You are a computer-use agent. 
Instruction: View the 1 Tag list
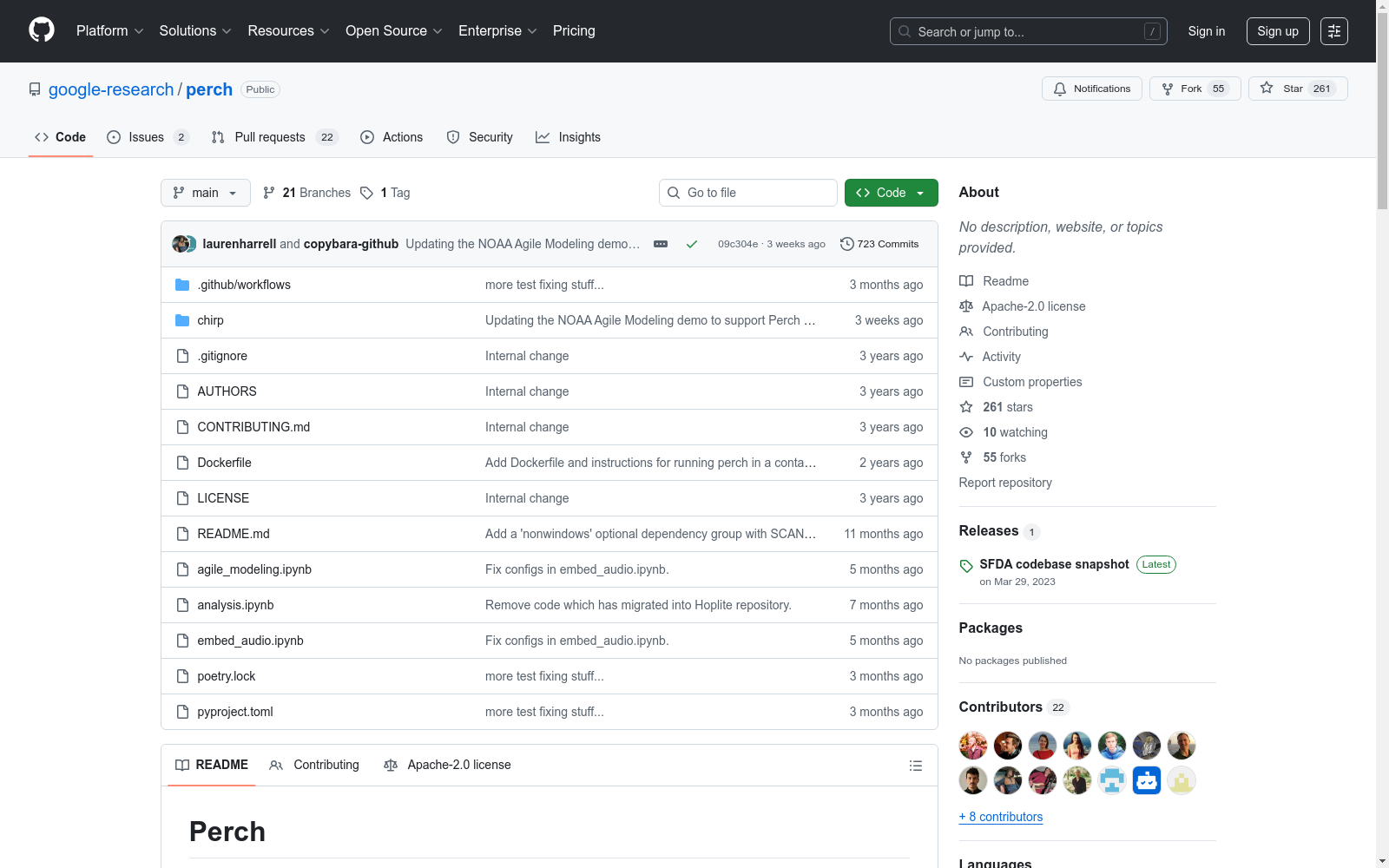point(385,193)
